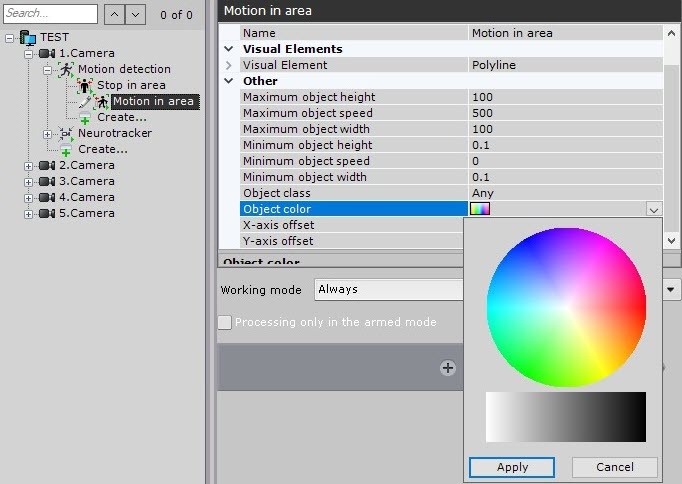The image size is (682, 484).
Task: Select 5.Camera in the device tree
Action: [x=86, y=213]
